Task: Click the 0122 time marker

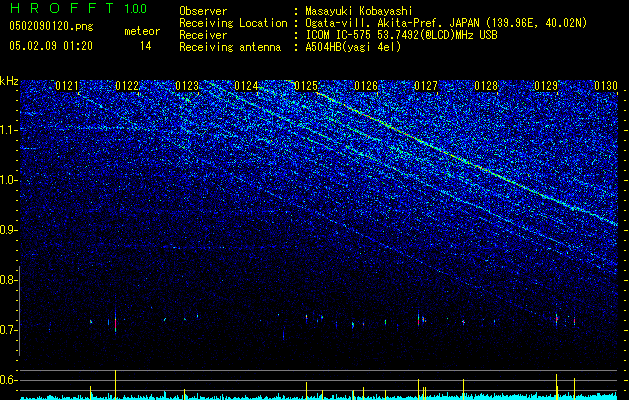Action: (x=127, y=86)
